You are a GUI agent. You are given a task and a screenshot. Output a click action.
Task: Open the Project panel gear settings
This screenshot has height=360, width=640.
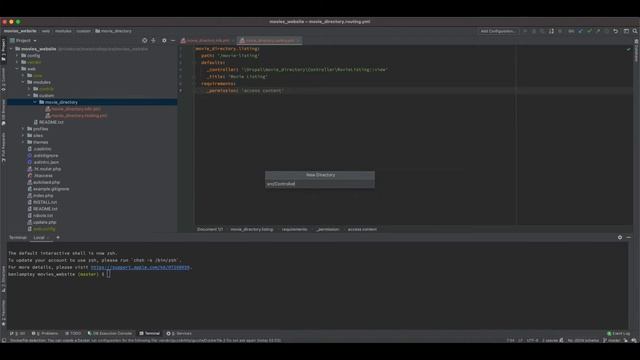tap(164, 40)
